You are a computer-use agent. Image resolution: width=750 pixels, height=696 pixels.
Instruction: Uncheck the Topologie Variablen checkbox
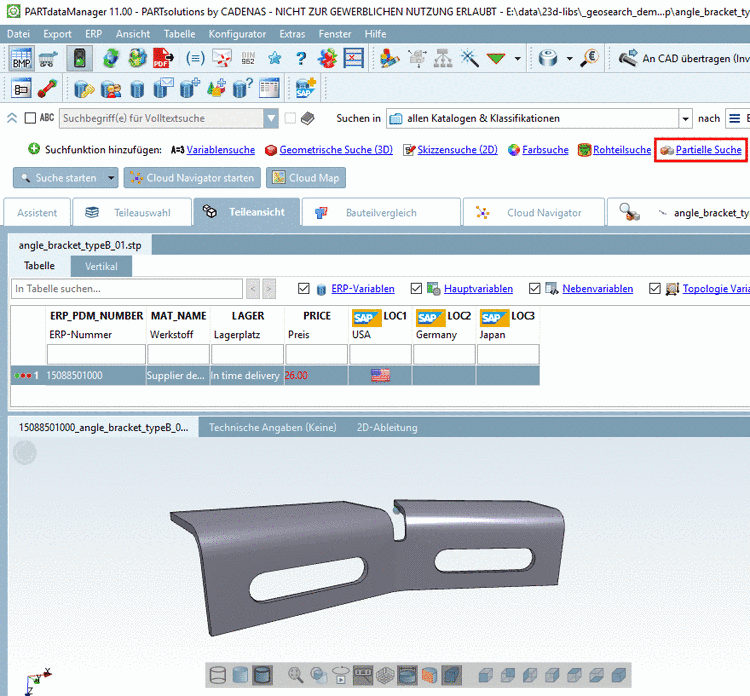pos(655,288)
